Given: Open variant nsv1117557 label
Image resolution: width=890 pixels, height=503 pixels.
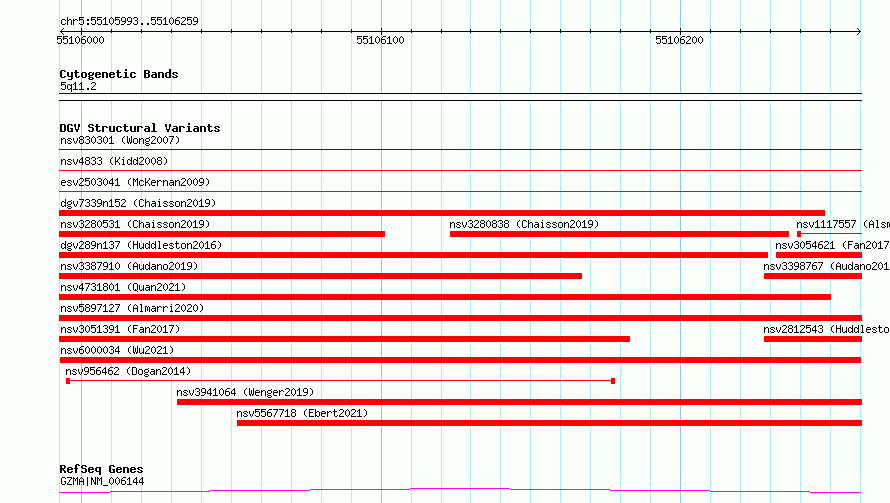Looking at the screenshot, I should (x=843, y=224).
